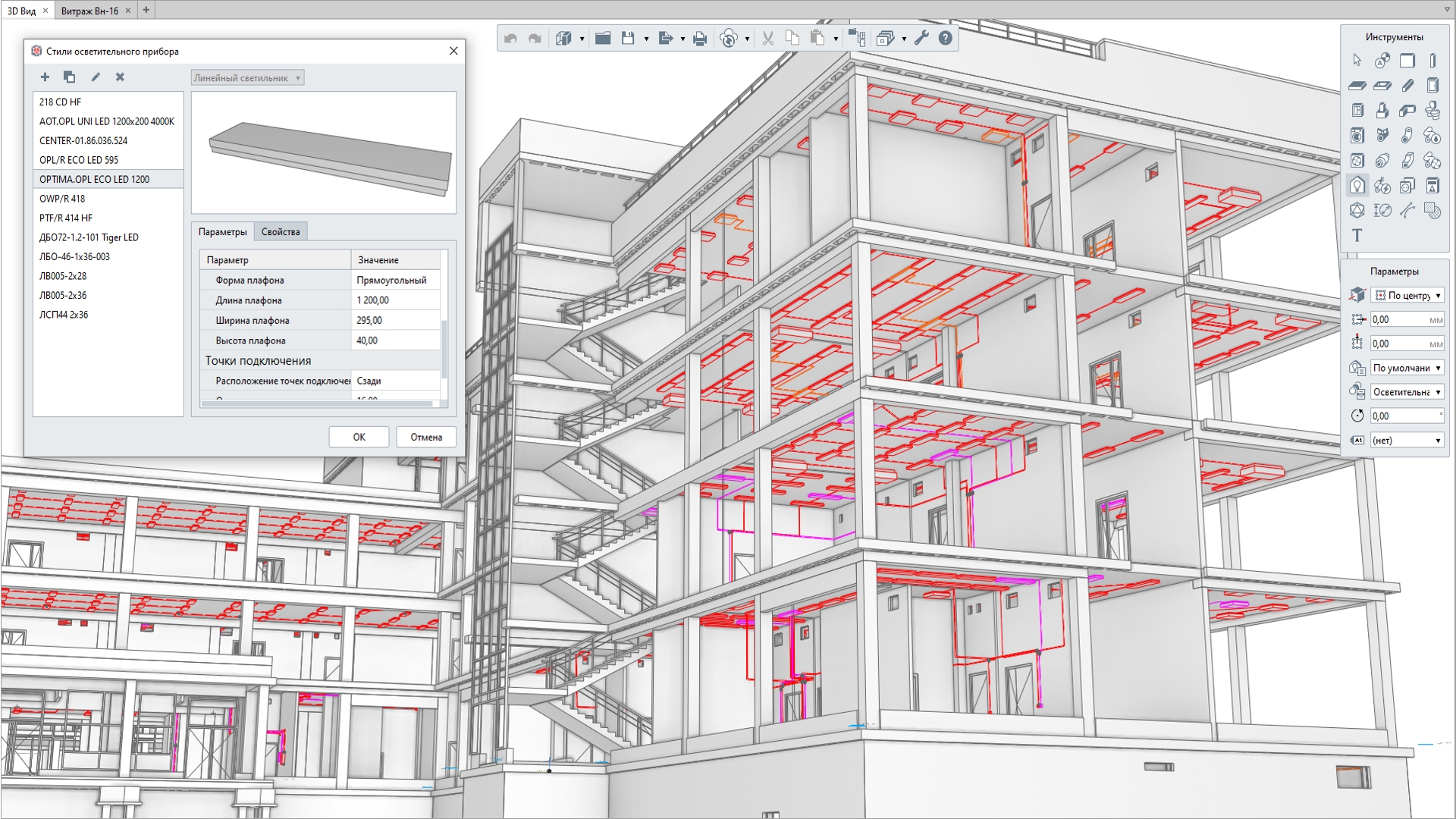The width and height of the screenshot is (1456, 819).
Task: Click the Отмена button
Action: click(x=425, y=437)
